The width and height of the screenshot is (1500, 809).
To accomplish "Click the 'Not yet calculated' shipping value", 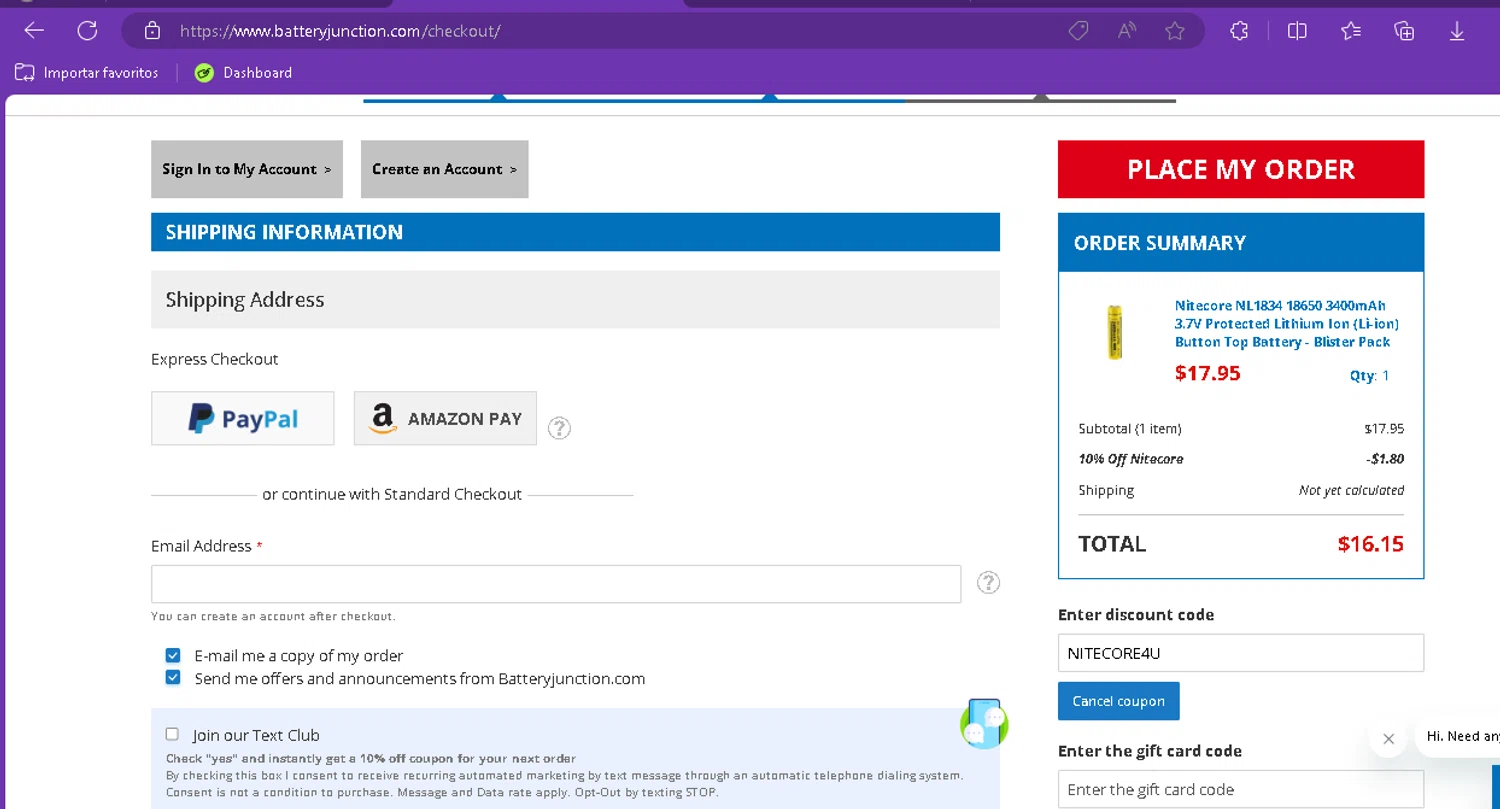I will coord(1351,490).
